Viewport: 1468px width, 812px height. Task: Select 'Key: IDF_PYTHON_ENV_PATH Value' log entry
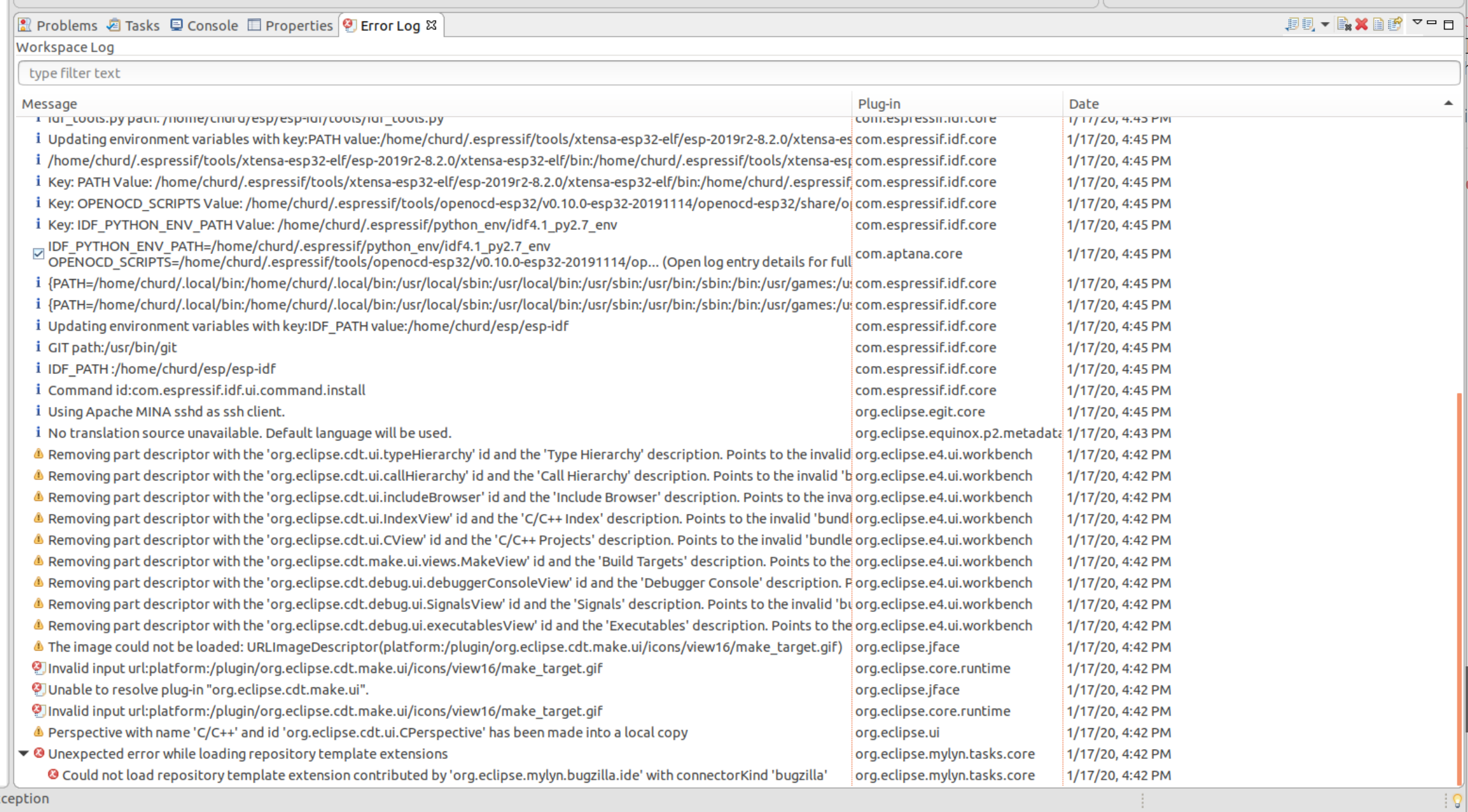coord(332,225)
